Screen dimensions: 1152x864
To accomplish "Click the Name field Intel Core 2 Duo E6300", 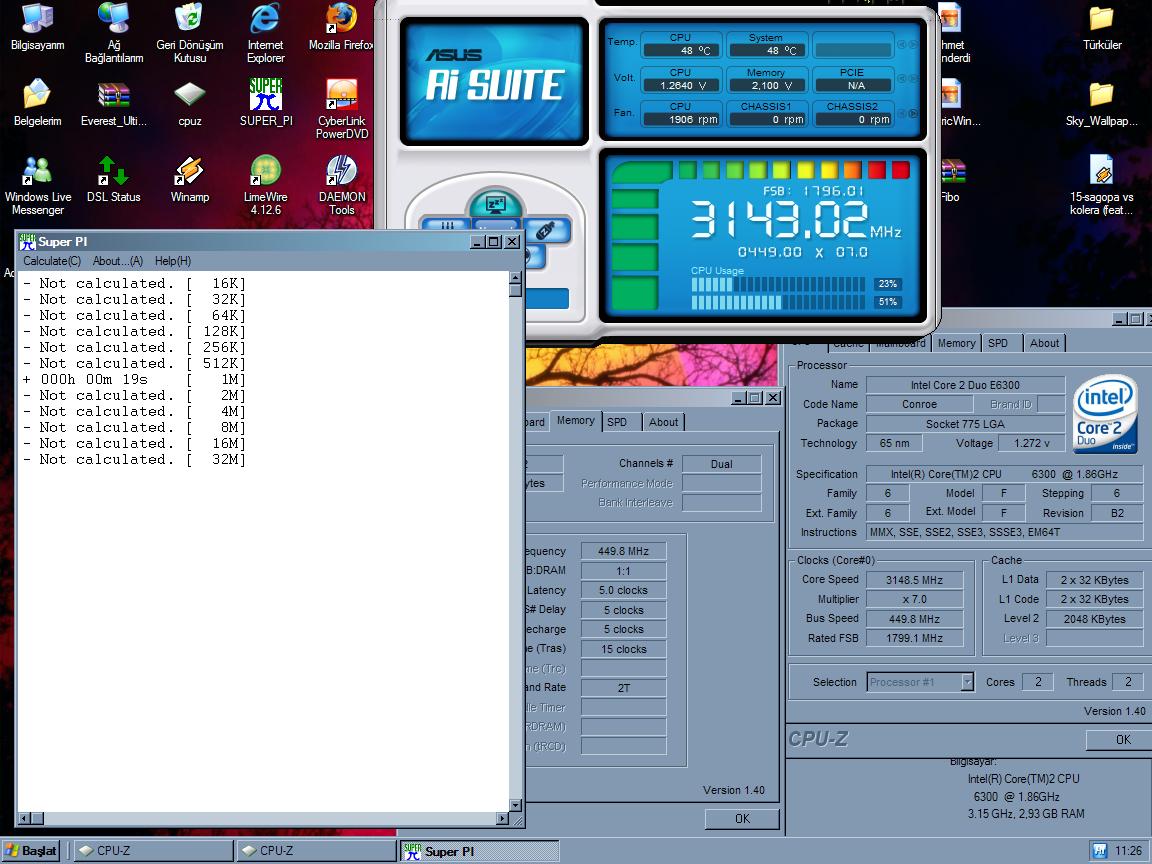I will point(965,385).
